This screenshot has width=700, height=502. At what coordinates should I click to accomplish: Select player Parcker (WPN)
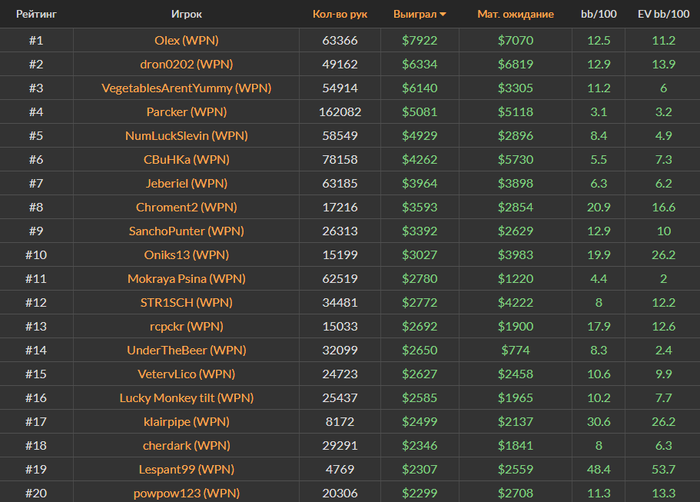(x=187, y=112)
